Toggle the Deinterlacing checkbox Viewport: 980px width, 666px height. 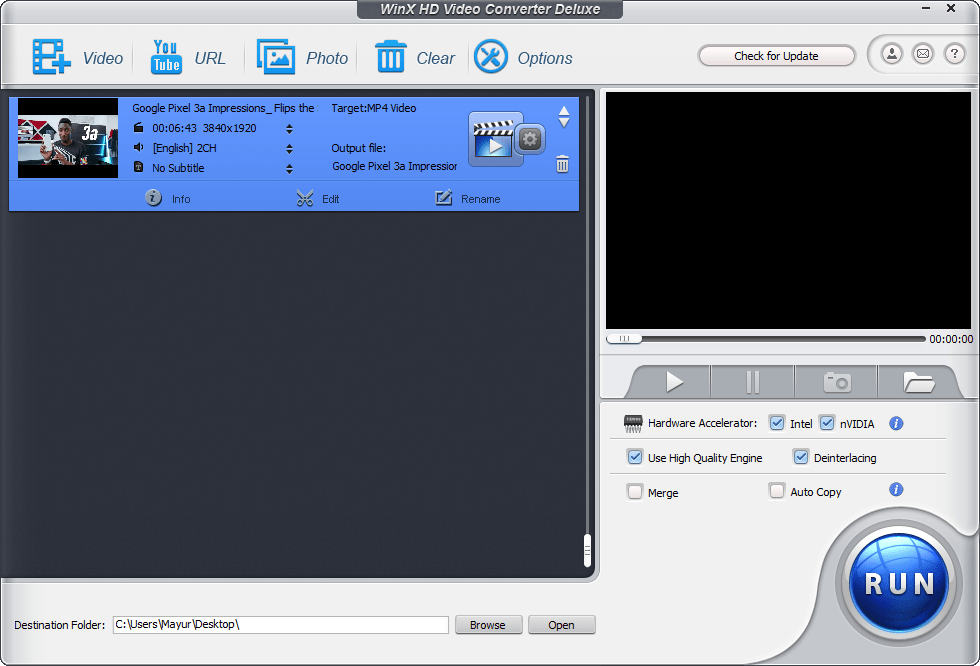pyautogui.click(x=801, y=457)
